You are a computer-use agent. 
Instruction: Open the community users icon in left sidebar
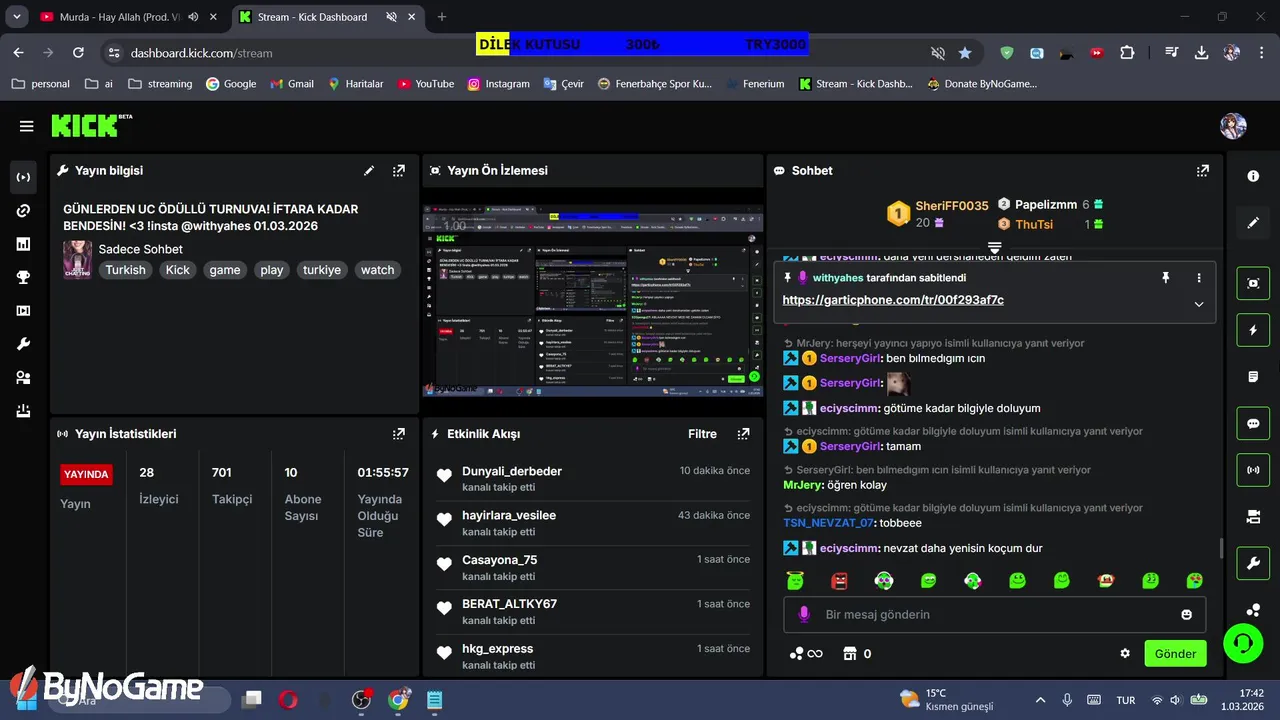pyautogui.click(x=23, y=378)
